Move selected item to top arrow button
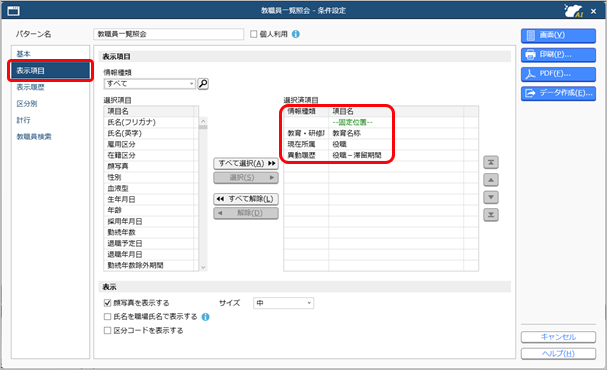Screen dimensions: 607x370 (x=490, y=163)
